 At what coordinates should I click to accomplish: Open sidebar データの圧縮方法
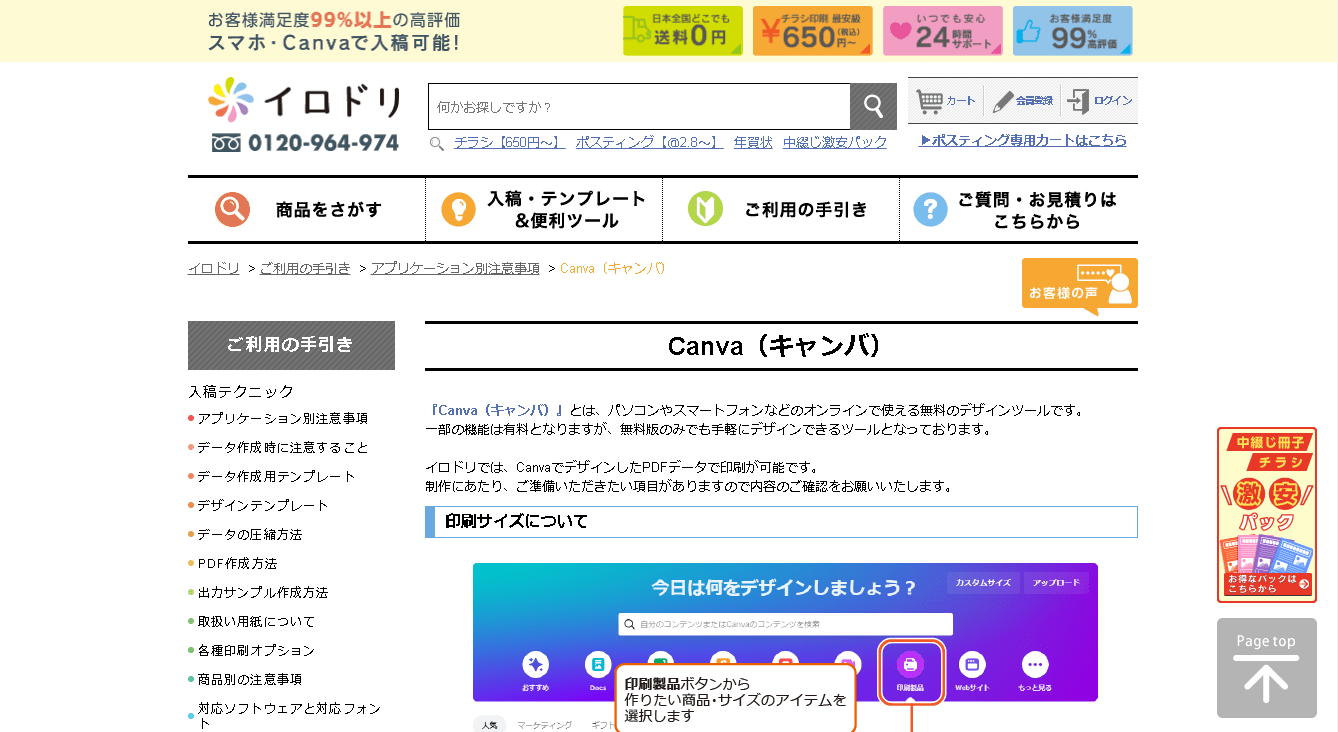point(250,534)
